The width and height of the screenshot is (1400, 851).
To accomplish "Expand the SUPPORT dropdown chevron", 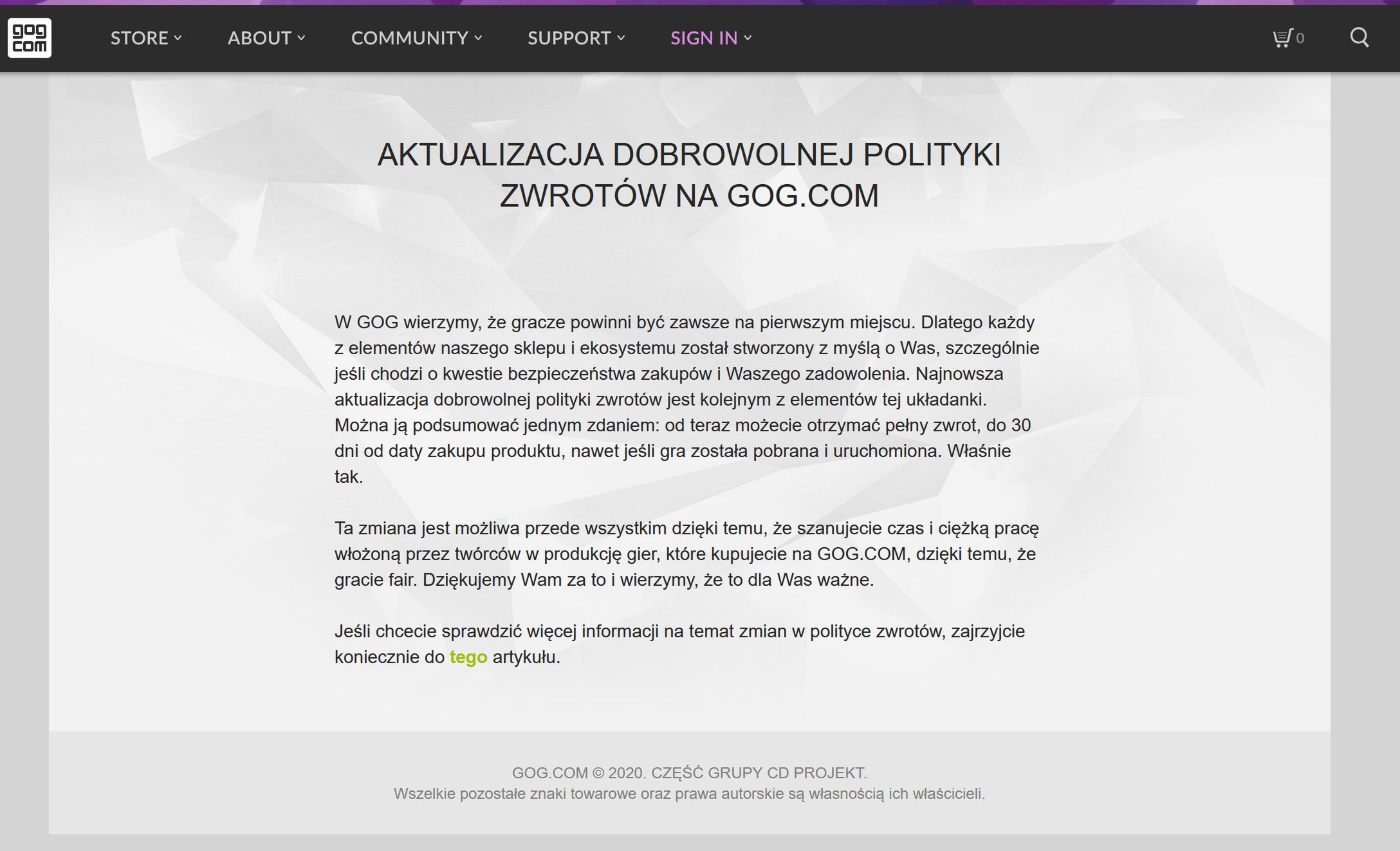I will [621, 38].
